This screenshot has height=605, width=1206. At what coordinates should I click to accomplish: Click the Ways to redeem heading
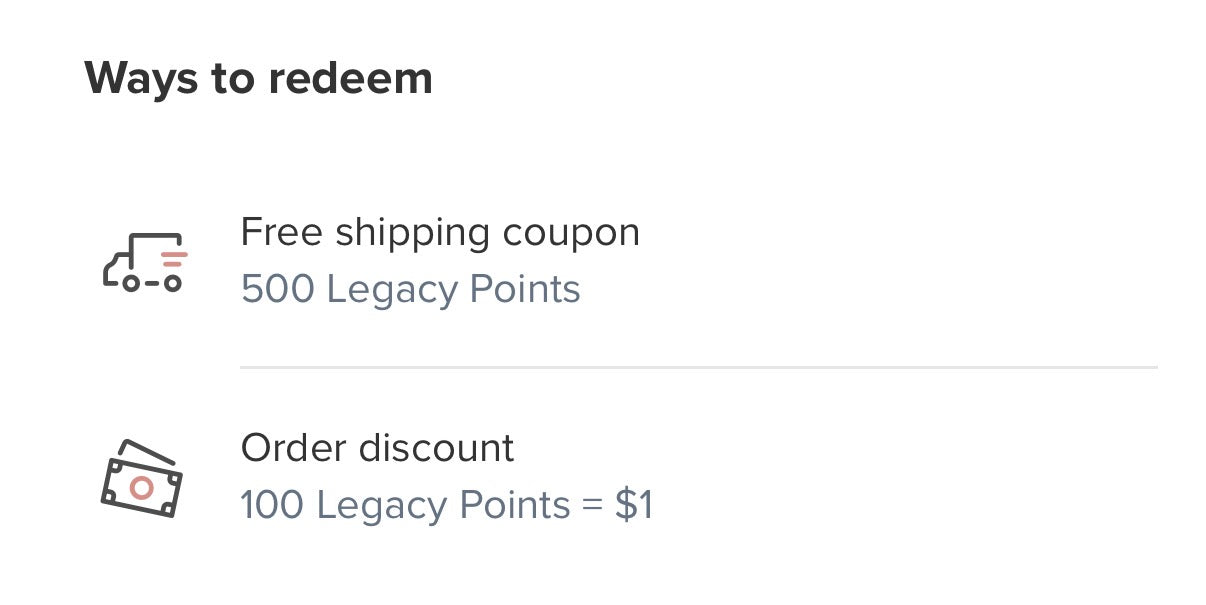[258, 78]
